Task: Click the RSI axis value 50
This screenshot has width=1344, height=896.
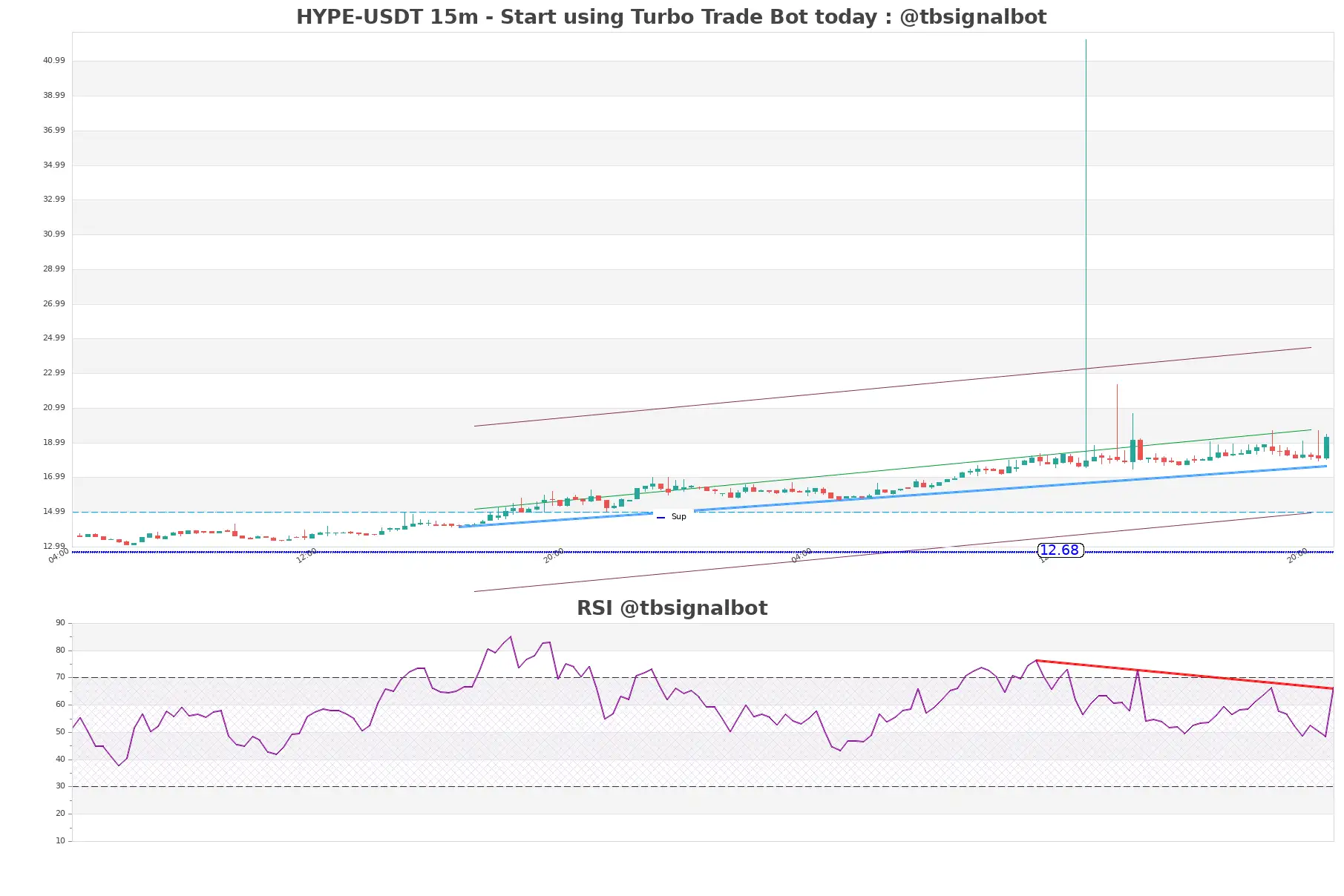Action: 60,732
